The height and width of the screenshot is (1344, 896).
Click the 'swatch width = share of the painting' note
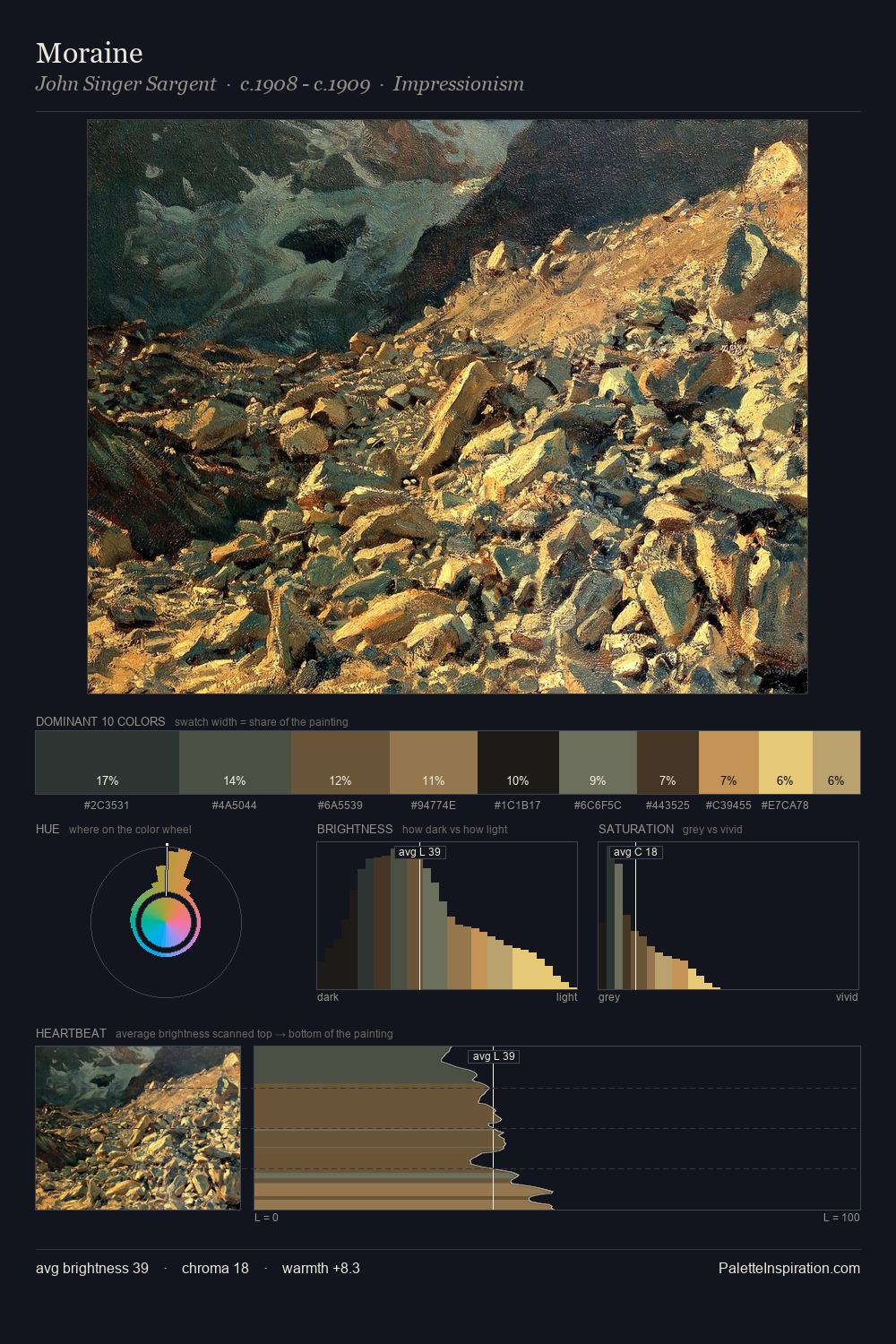click(262, 722)
